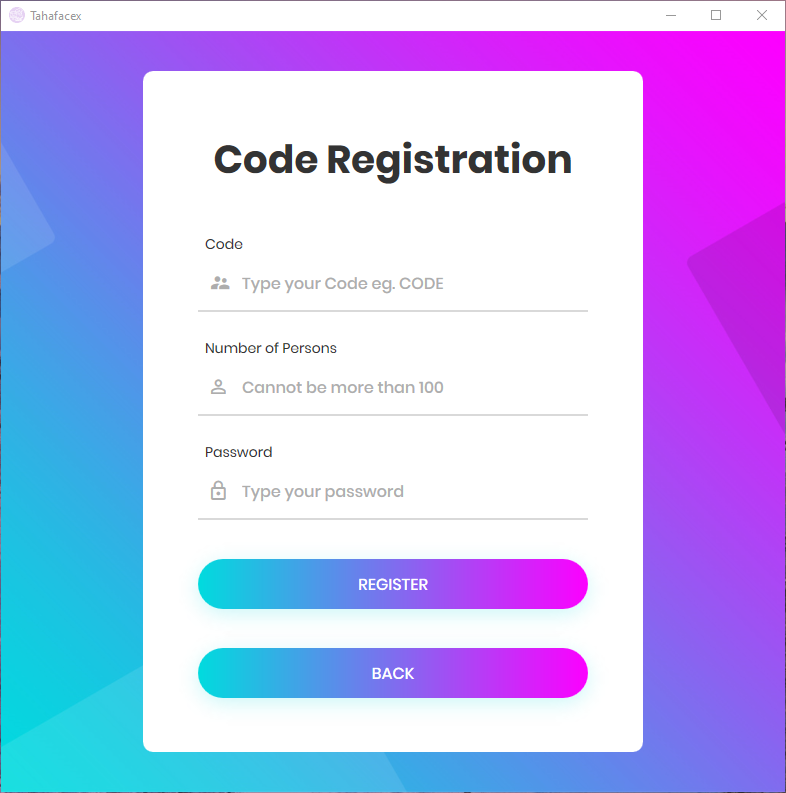The image size is (786, 793).
Task: Click the empty title bar area
Action: pyautogui.click(x=350, y=15)
